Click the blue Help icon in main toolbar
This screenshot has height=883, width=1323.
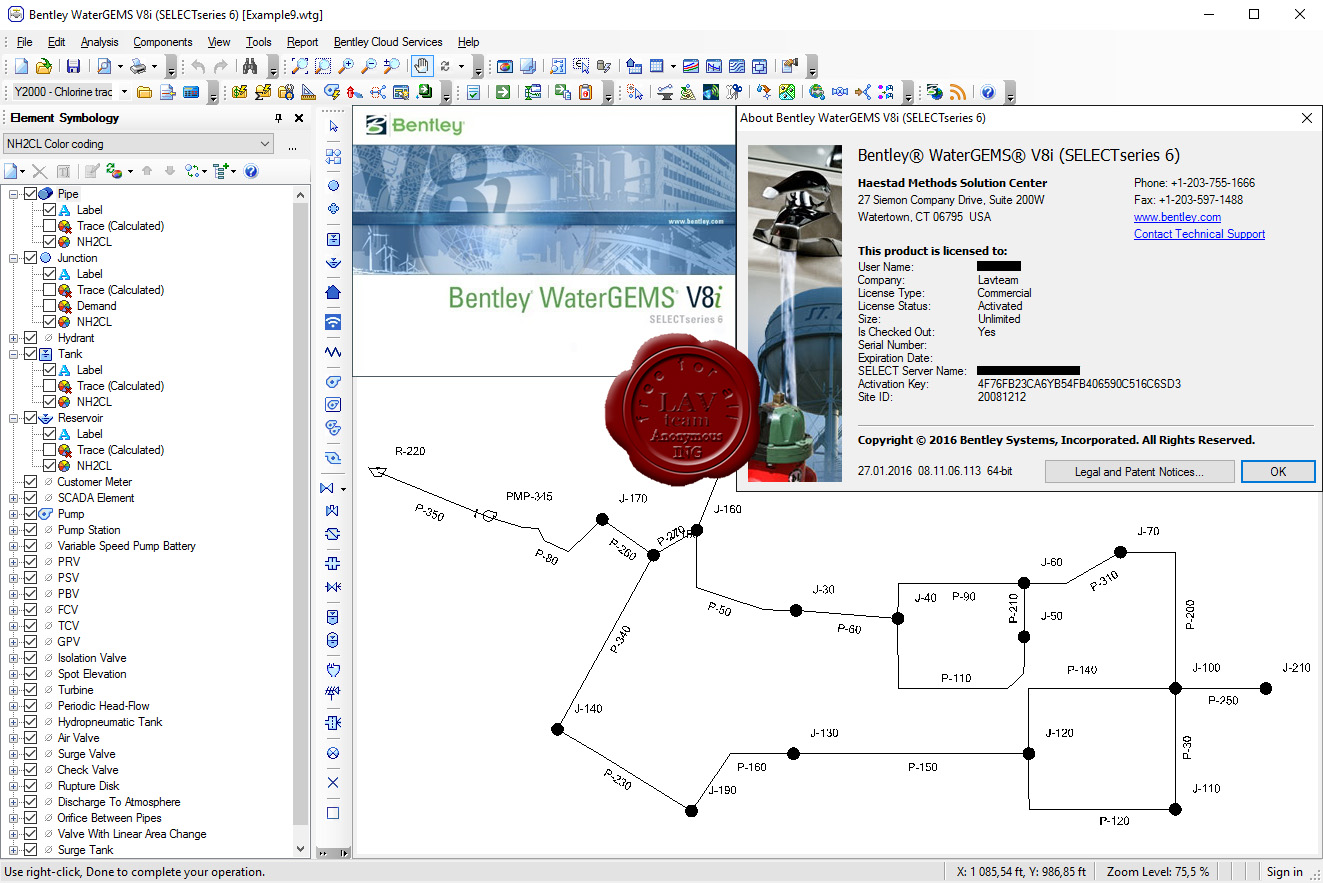click(988, 93)
